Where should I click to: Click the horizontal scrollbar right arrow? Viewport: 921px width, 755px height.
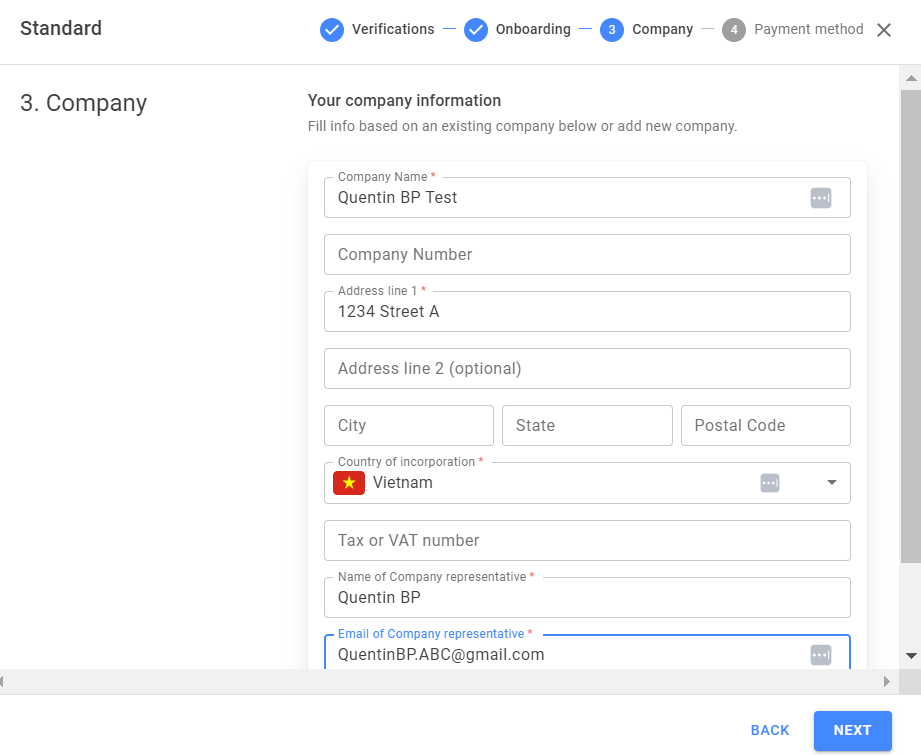(x=886, y=682)
